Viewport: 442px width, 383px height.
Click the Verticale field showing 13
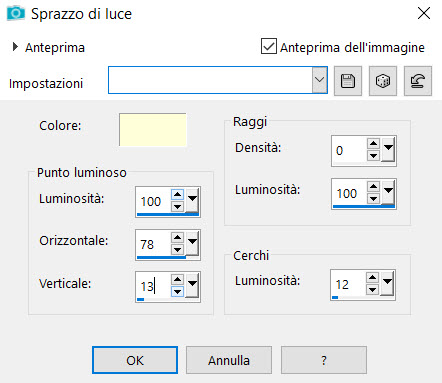pyautogui.click(x=153, y=286)
